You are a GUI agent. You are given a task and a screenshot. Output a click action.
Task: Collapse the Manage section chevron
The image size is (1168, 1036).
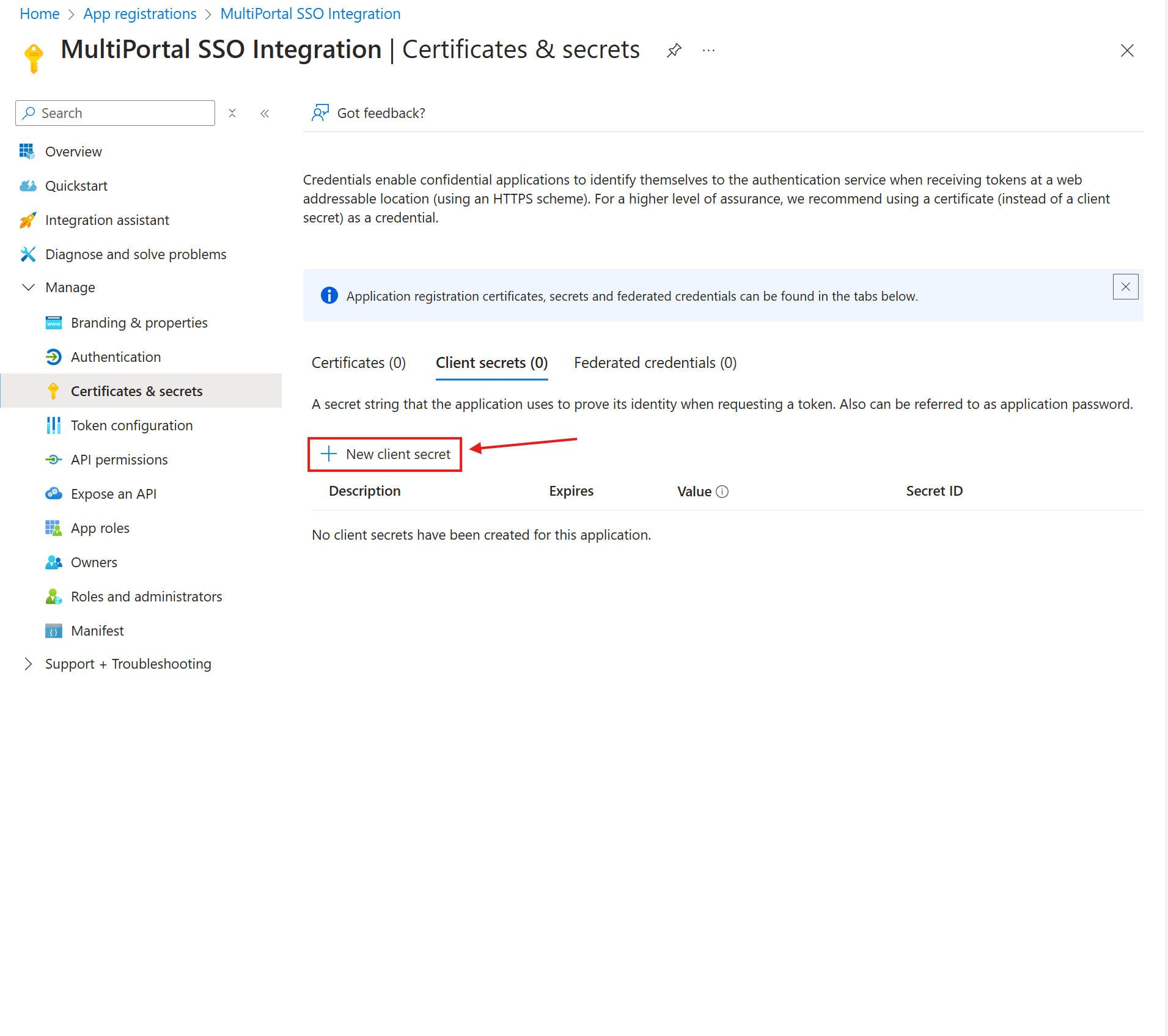pos(28,287)
